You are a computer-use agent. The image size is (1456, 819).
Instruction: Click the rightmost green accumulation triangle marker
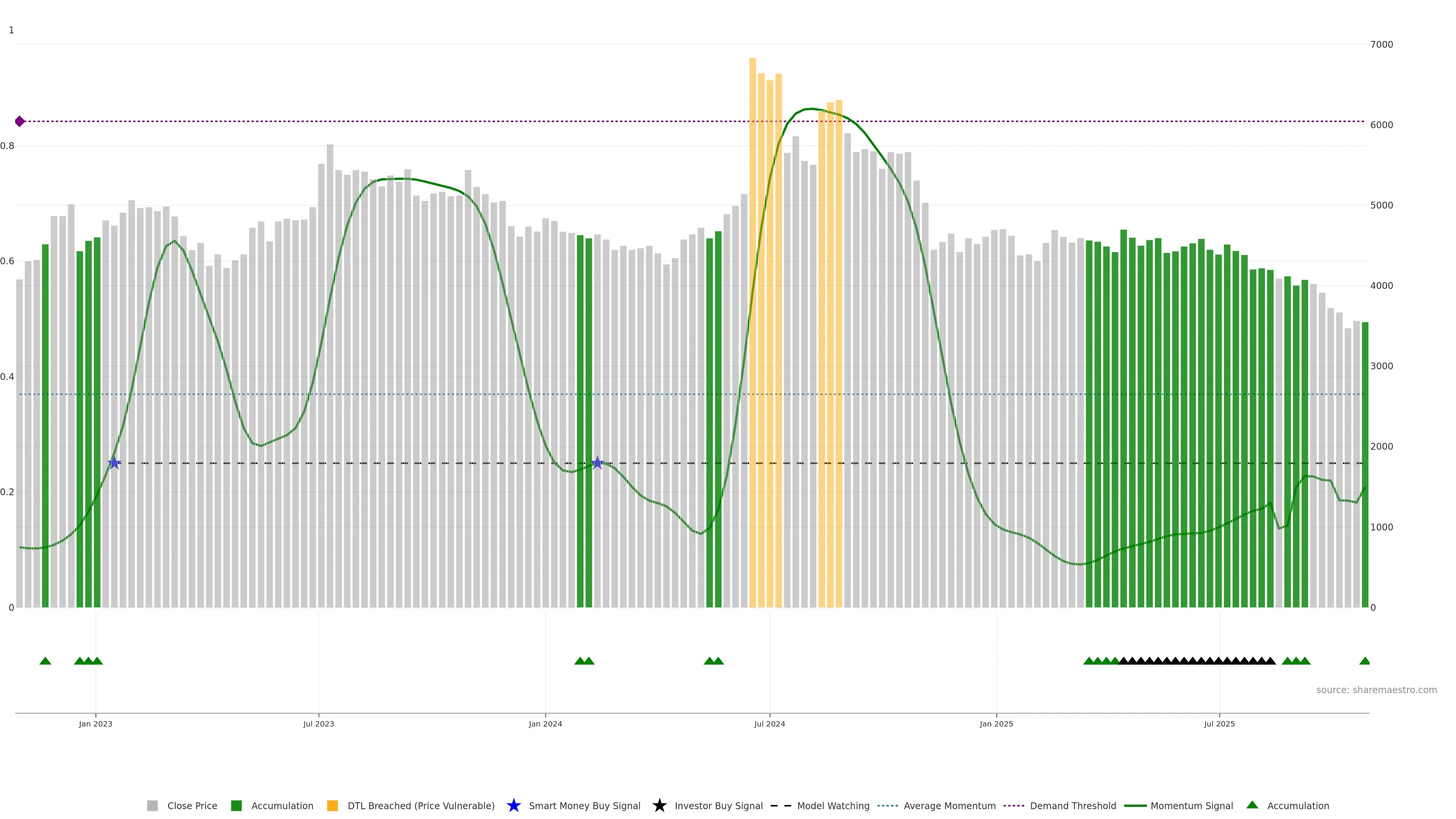[1365, 661]
